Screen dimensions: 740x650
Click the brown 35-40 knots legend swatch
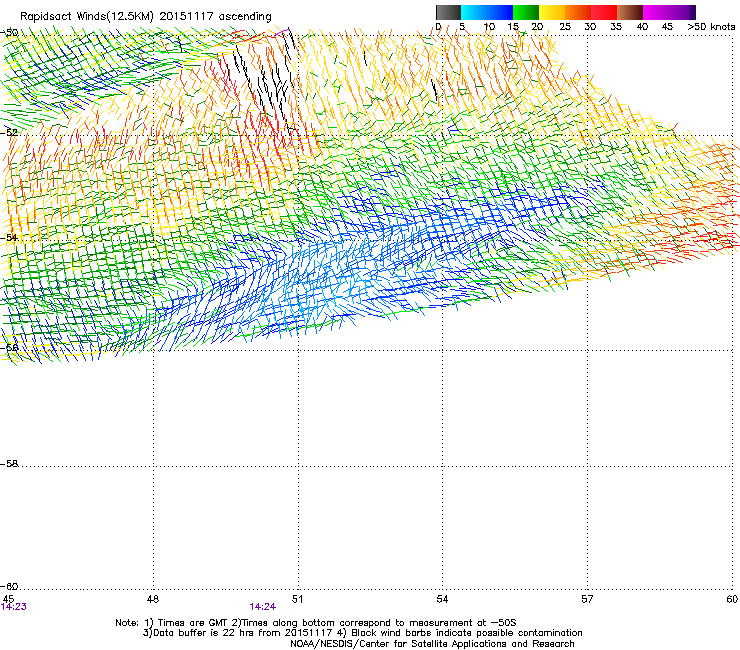(630, 12)
